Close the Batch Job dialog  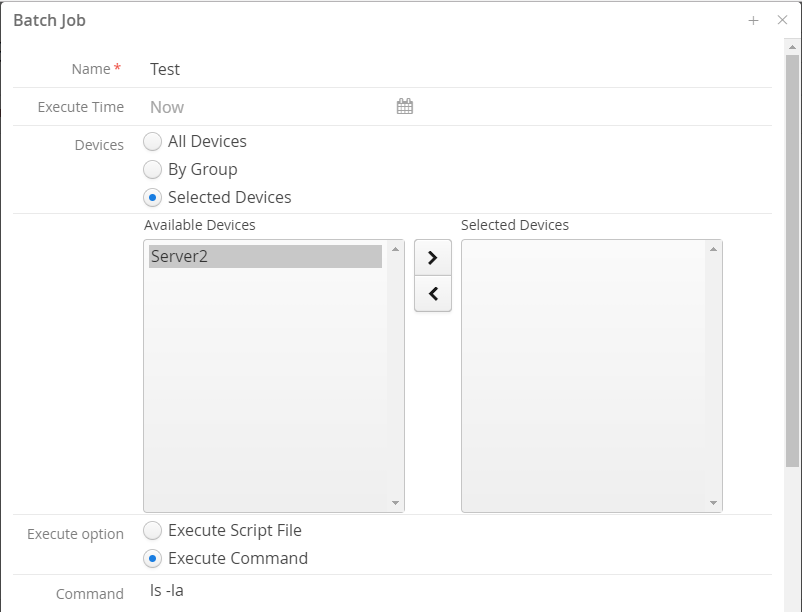[x=782, y=21]
